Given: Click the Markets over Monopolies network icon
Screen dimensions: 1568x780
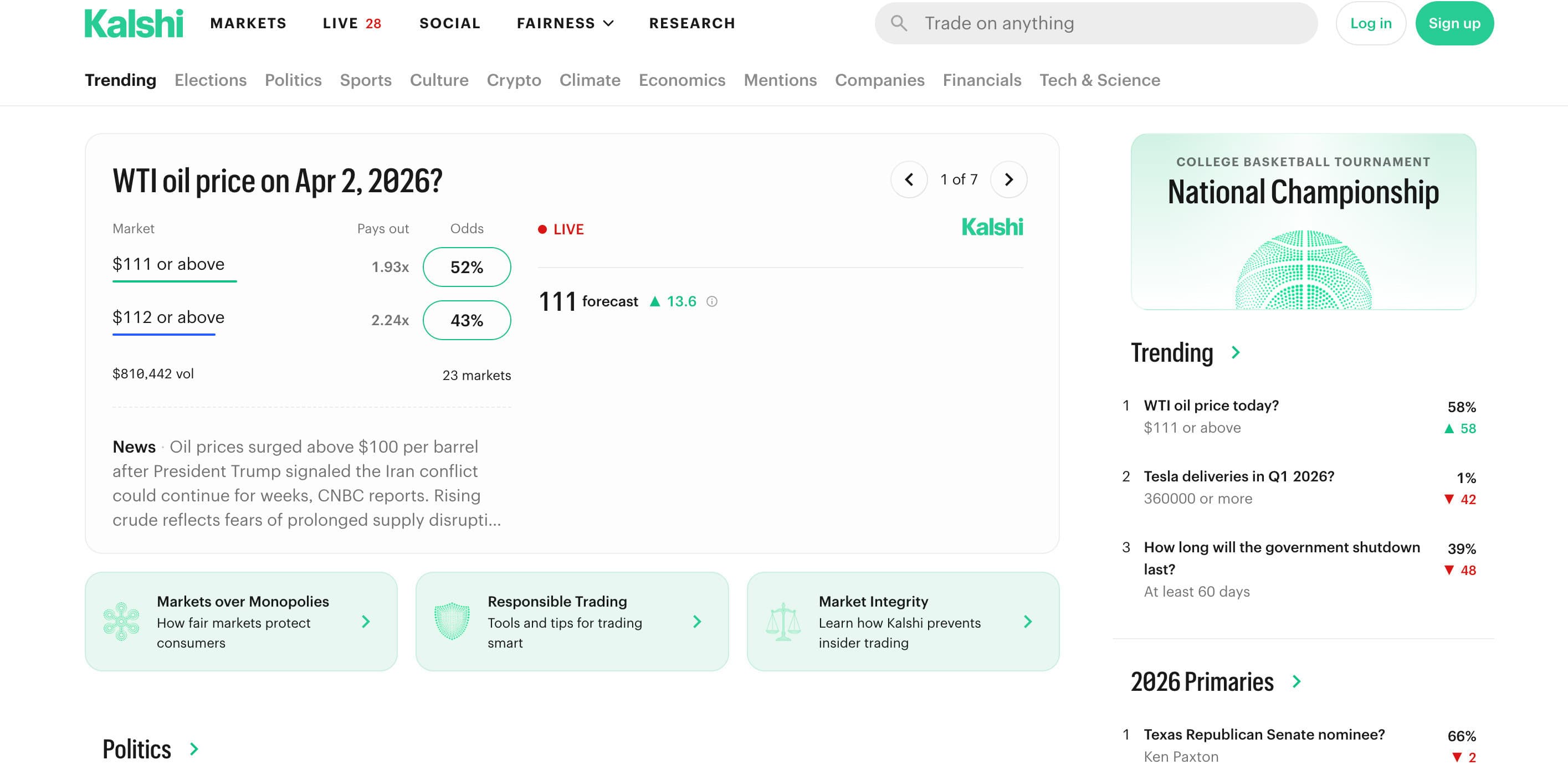Looking at the screenshot, I should pyautogui.click(x=121, y=621).
